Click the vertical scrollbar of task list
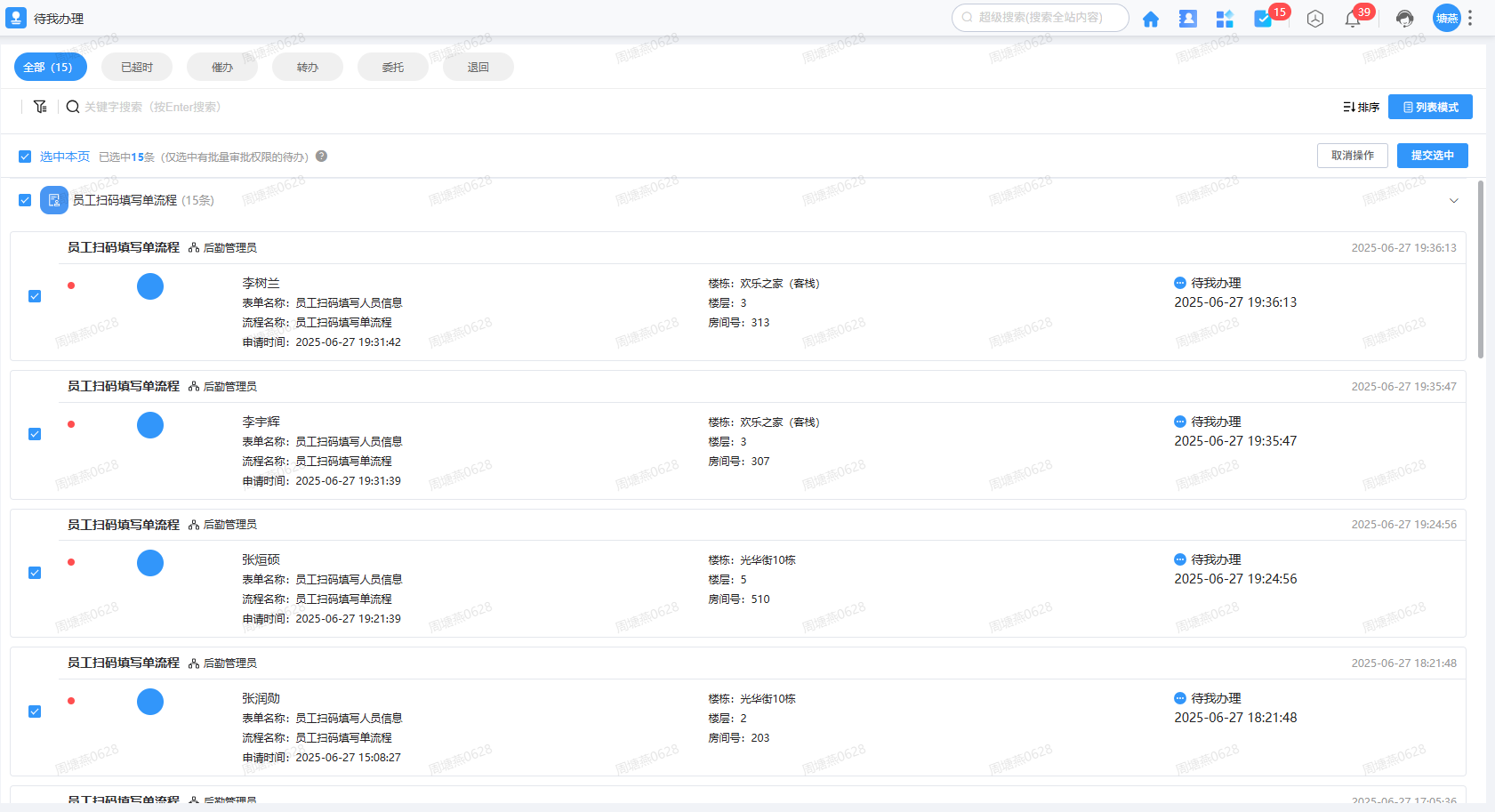Image resolution: width=1495 pixels, height=812 pixels. 1481,269
